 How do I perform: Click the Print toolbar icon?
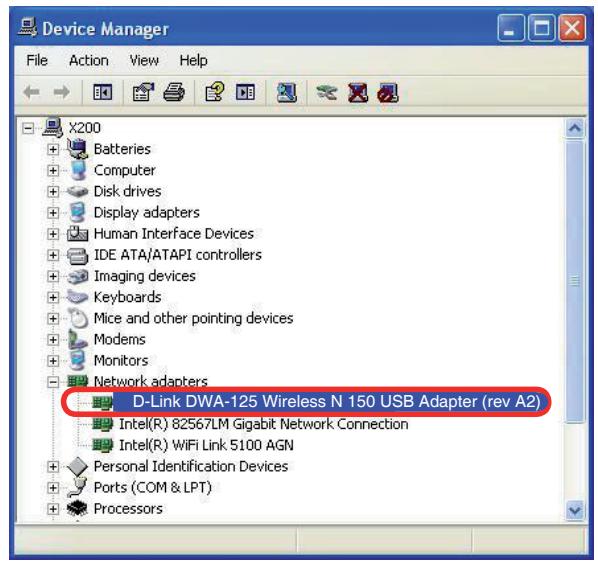click(174, 92)
